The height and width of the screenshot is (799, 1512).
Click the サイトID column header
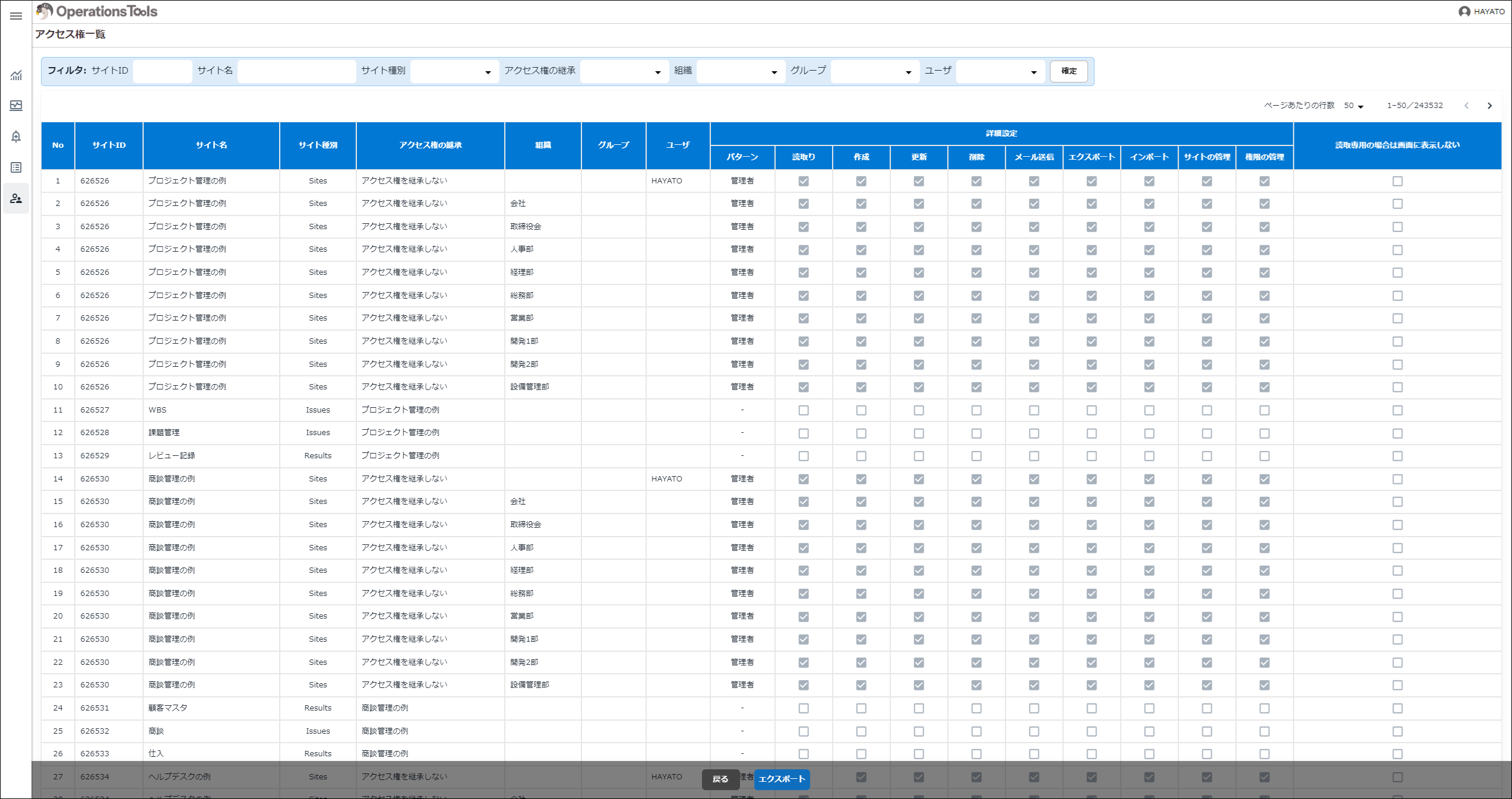(109, 145)
